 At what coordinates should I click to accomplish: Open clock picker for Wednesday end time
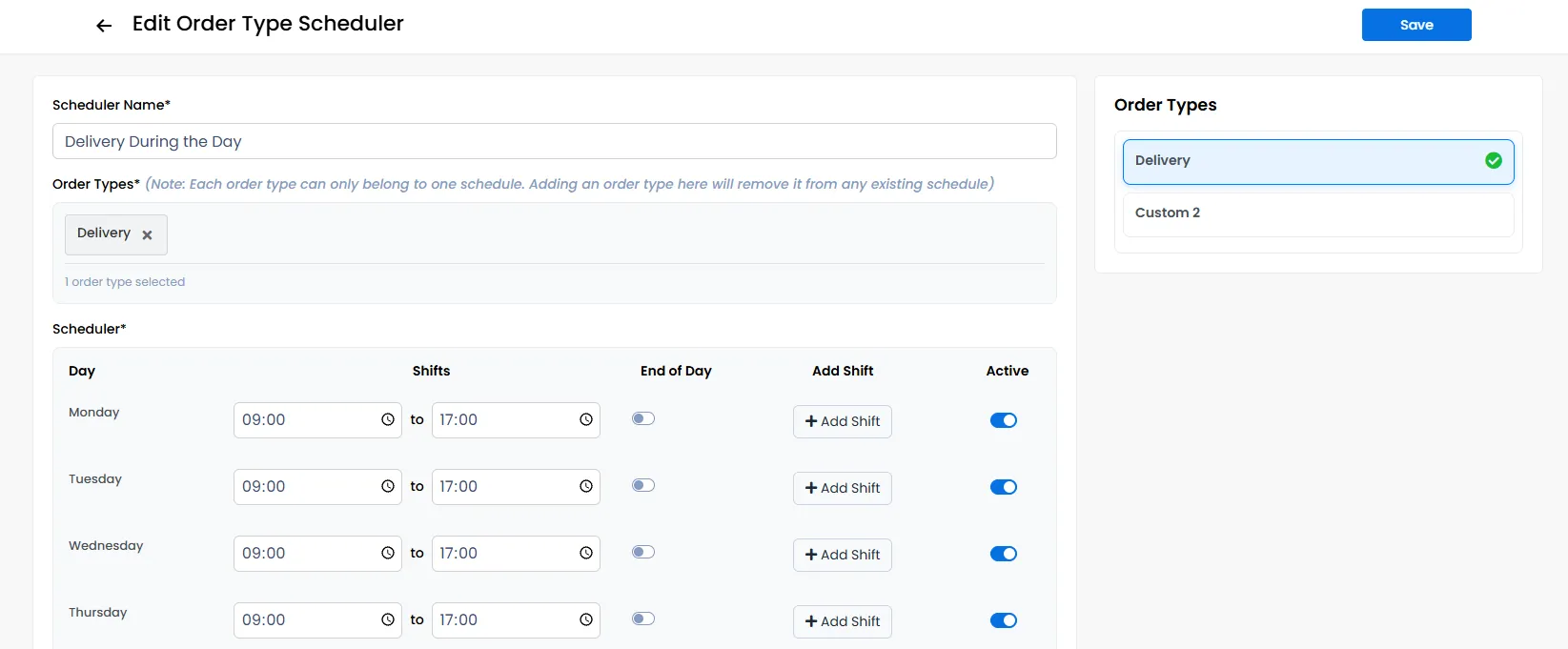[586, 553]
